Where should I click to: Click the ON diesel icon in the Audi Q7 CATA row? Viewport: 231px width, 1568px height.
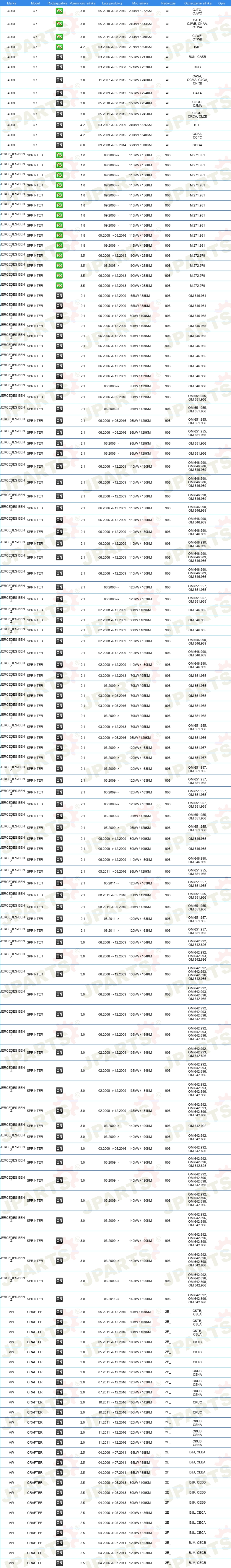click(59, 93)
